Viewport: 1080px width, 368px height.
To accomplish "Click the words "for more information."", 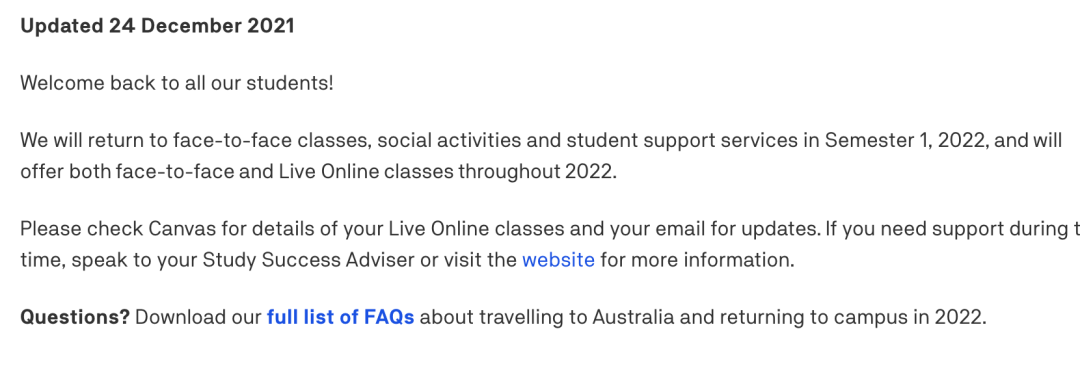I will (697, 260).
